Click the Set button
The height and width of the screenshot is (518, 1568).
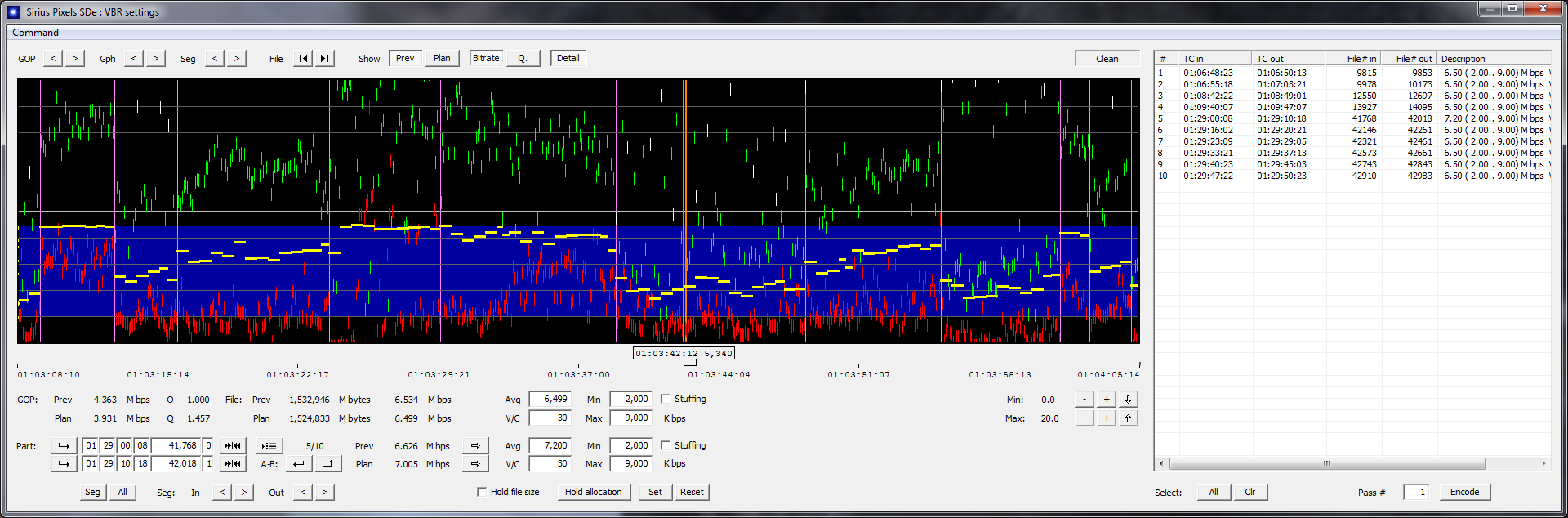coord(655,492)
